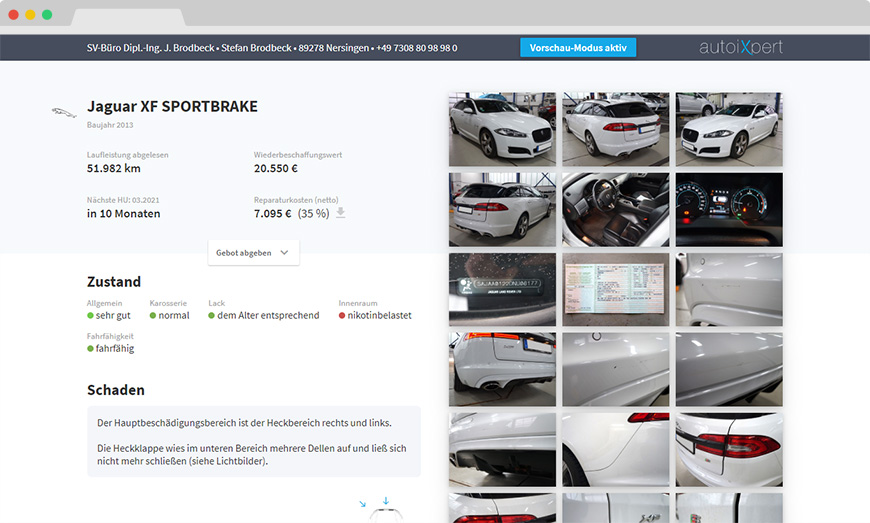Image resolution: width=870 pixels, height=523 pixels.
Task: Click the normal Karosserie status
Action: pyautogui.click(x=169, y=315)
